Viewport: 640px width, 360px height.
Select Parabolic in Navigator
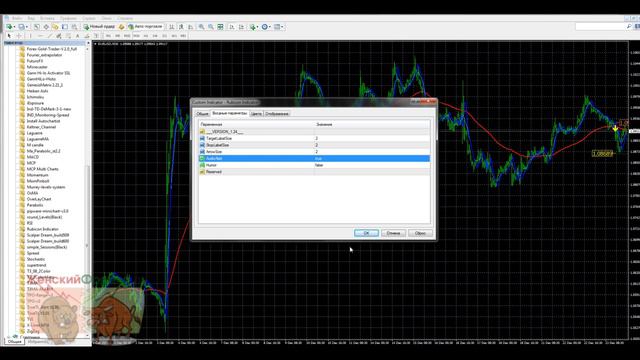35,205
